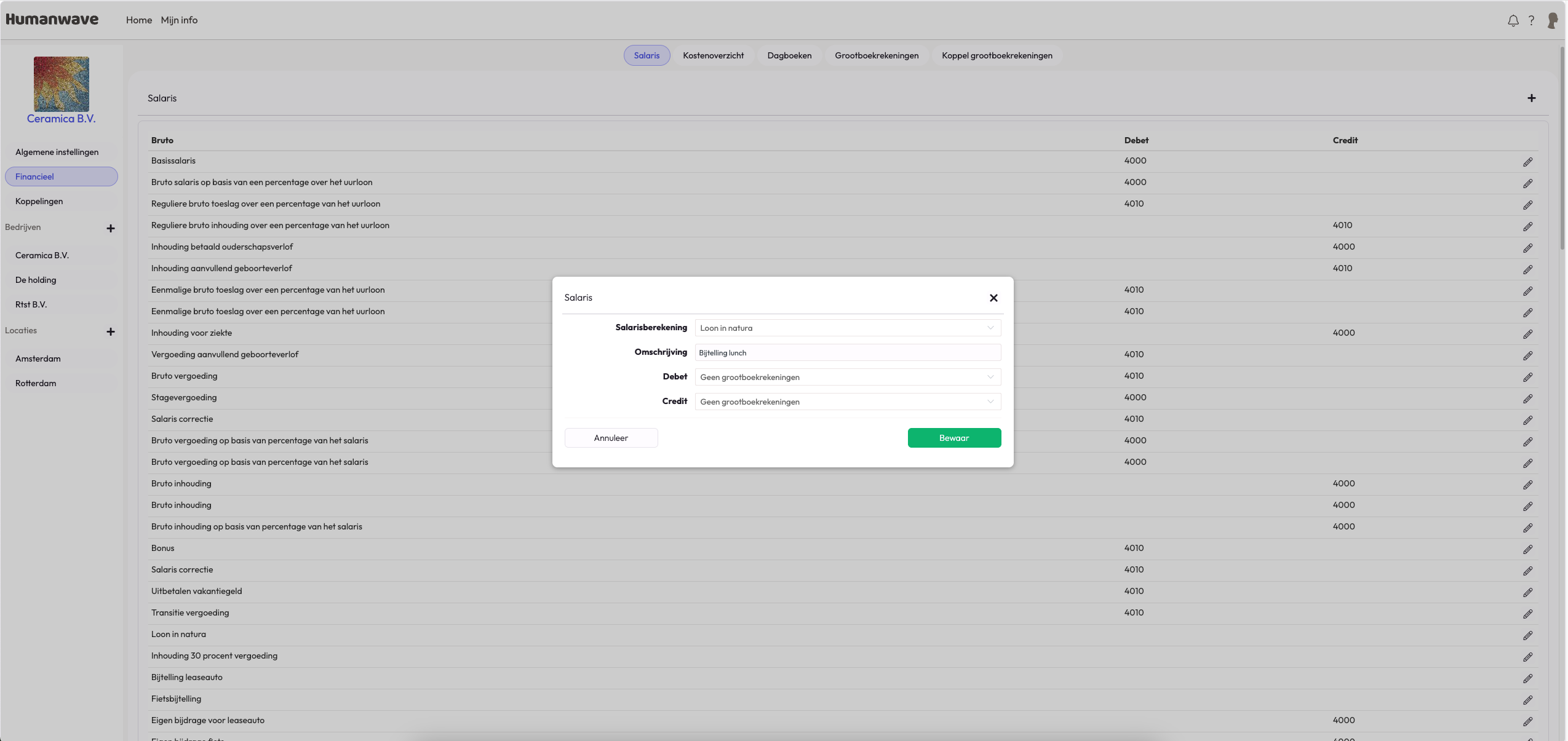This screenshot has width=1568, height=741.
Task: Click the plus icon next to Locaties
Action: (111, 331)
